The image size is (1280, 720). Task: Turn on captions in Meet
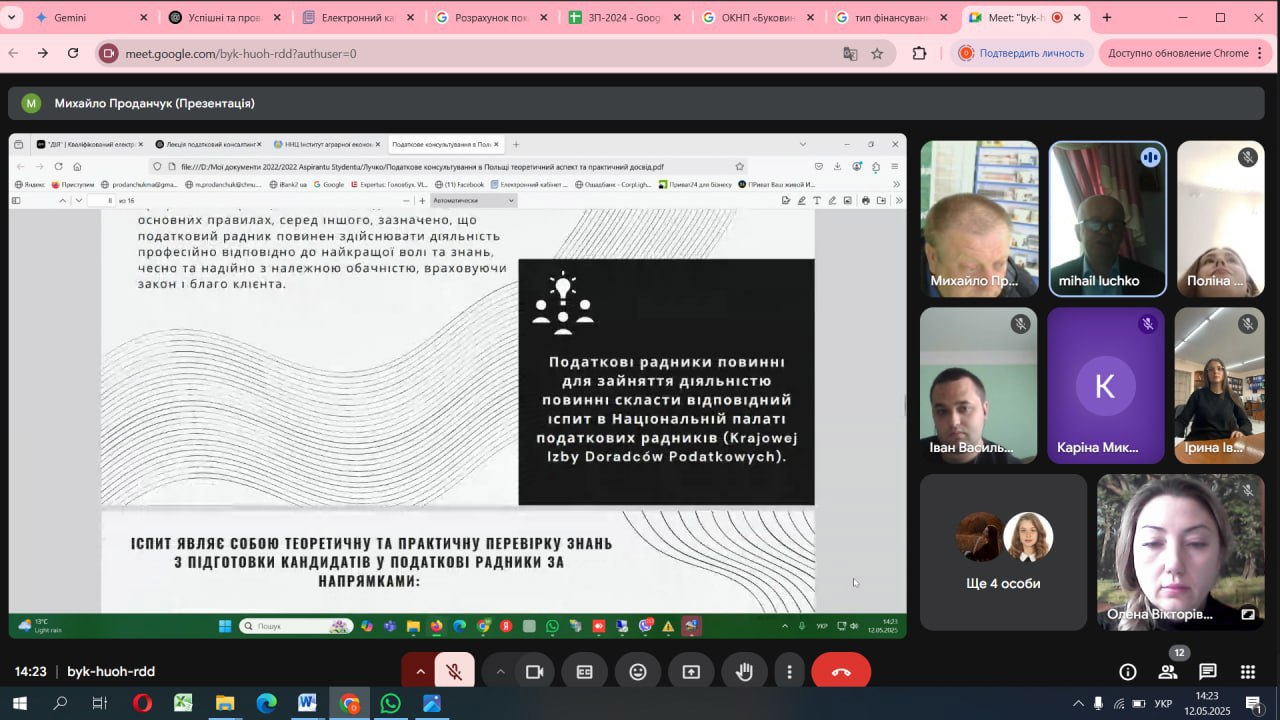(585, 672)
